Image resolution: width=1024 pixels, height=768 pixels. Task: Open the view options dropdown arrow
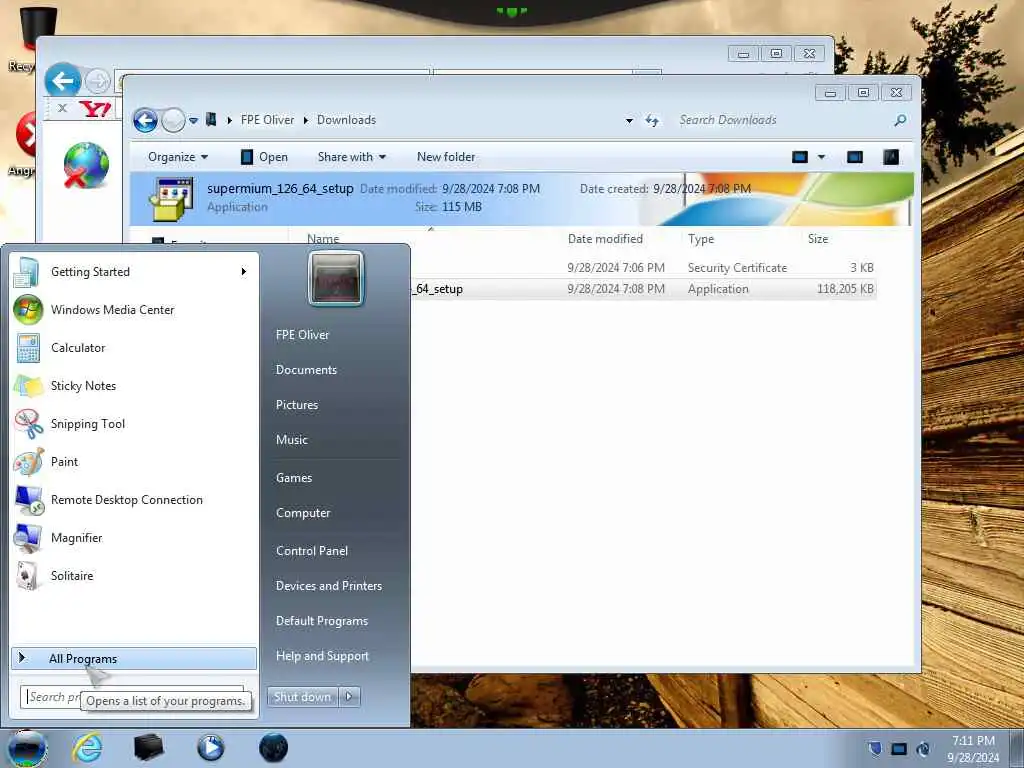coord(822,157)
